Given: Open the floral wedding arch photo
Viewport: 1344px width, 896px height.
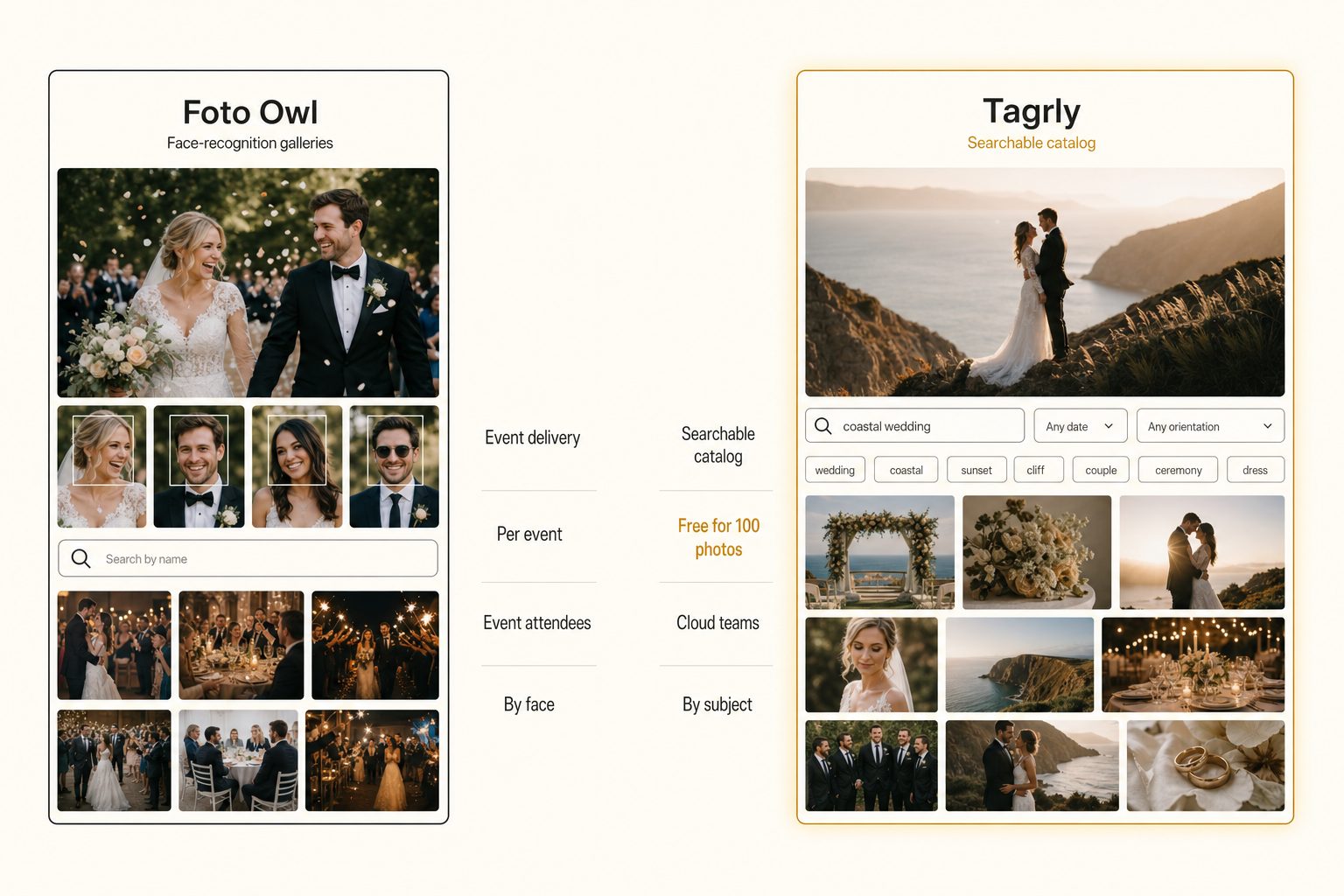Looking at the screenshot, I should pyautogui.click(x=879, y=552).
